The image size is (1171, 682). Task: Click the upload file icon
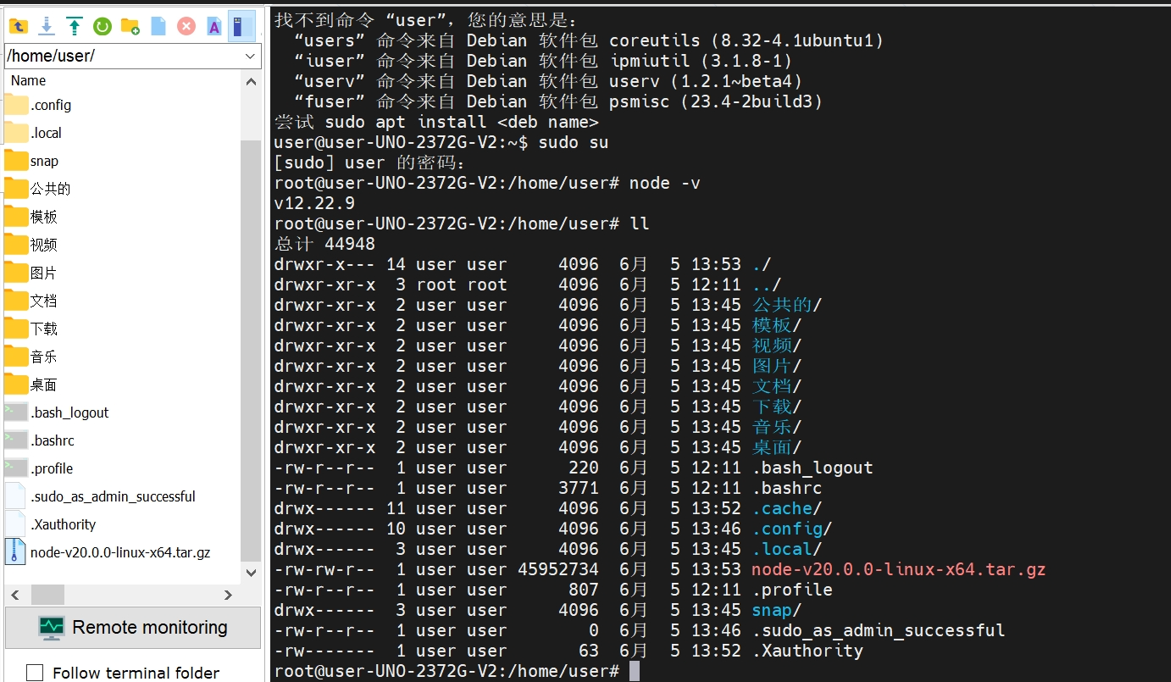[73, 25]
